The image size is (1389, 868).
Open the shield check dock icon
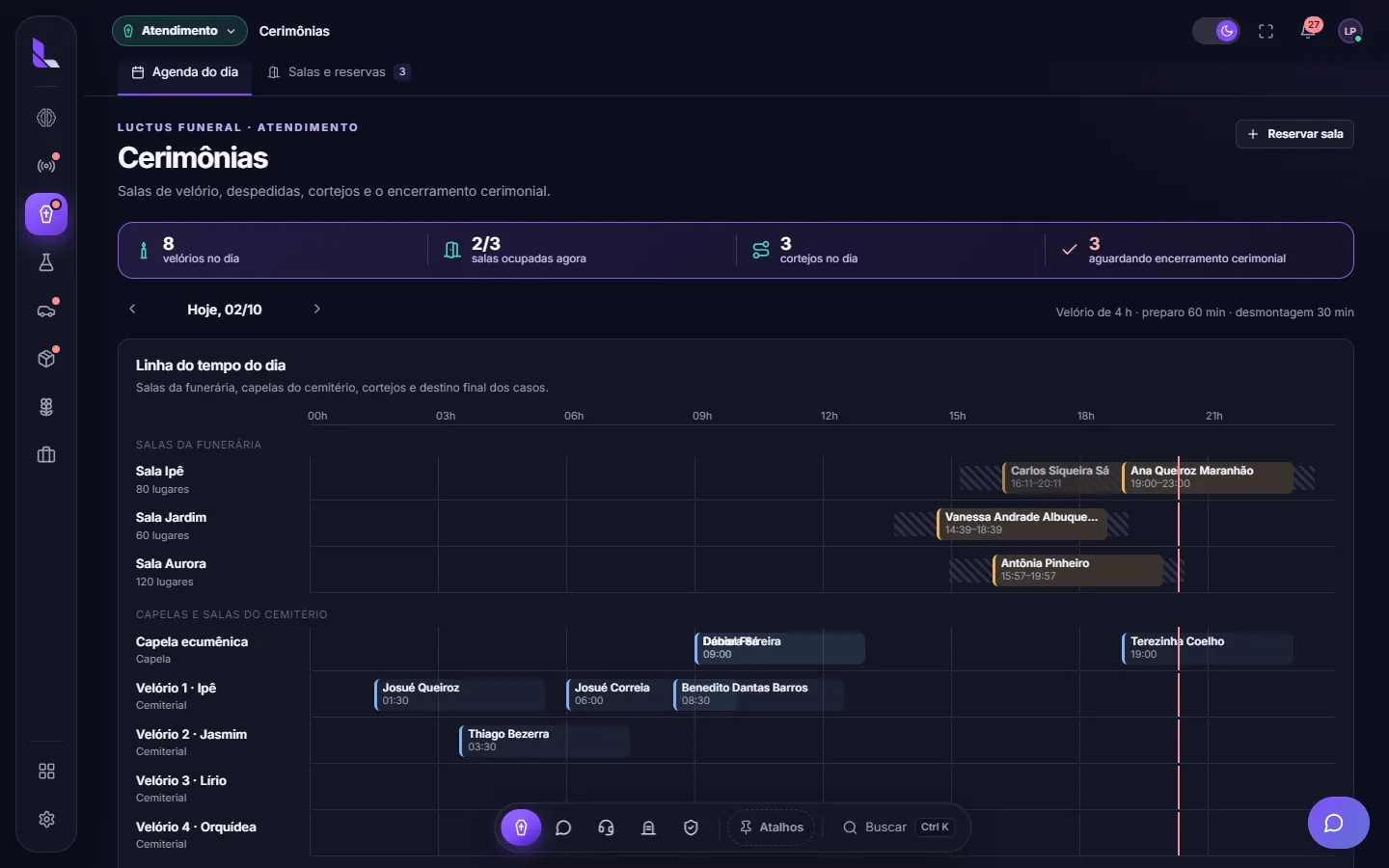click(691, 827)
